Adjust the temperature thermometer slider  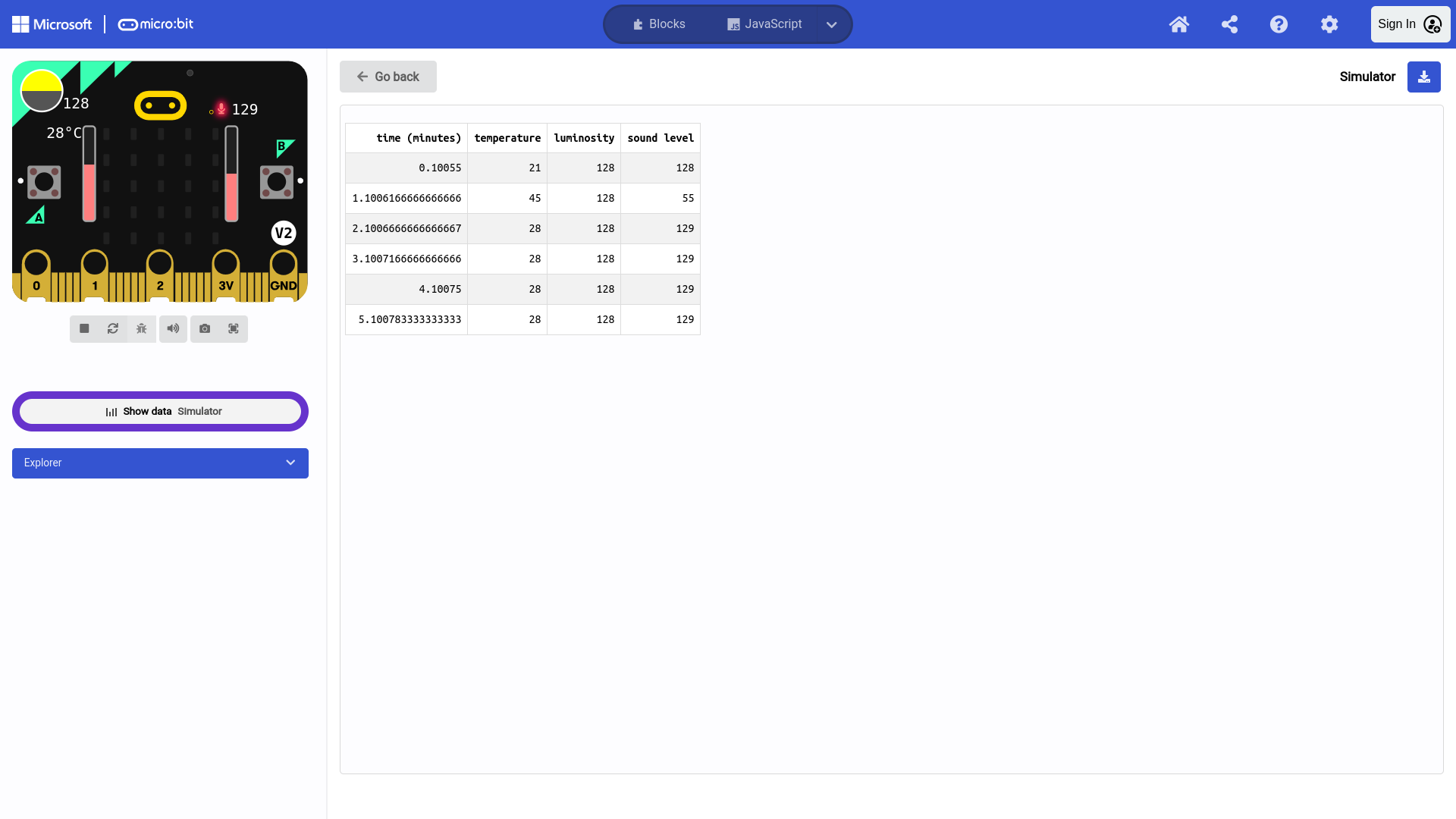pos(89,174)
